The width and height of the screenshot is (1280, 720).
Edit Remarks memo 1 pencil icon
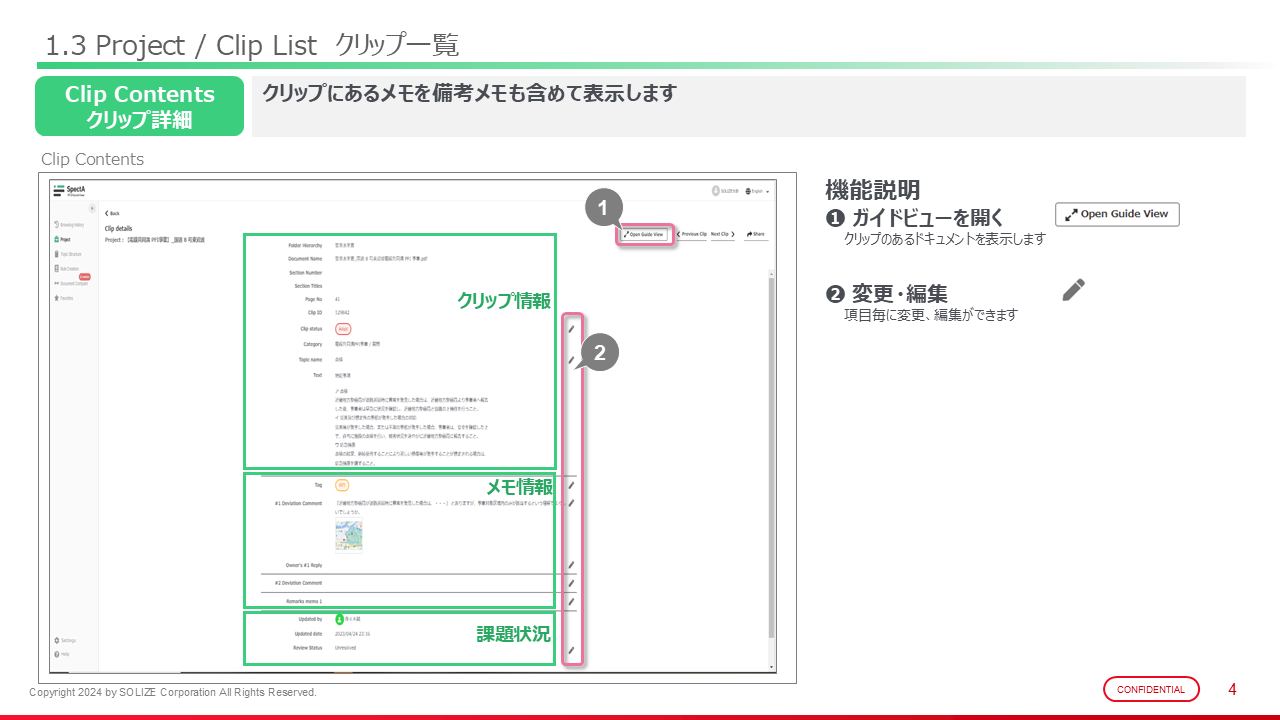(x=572, y=602)
